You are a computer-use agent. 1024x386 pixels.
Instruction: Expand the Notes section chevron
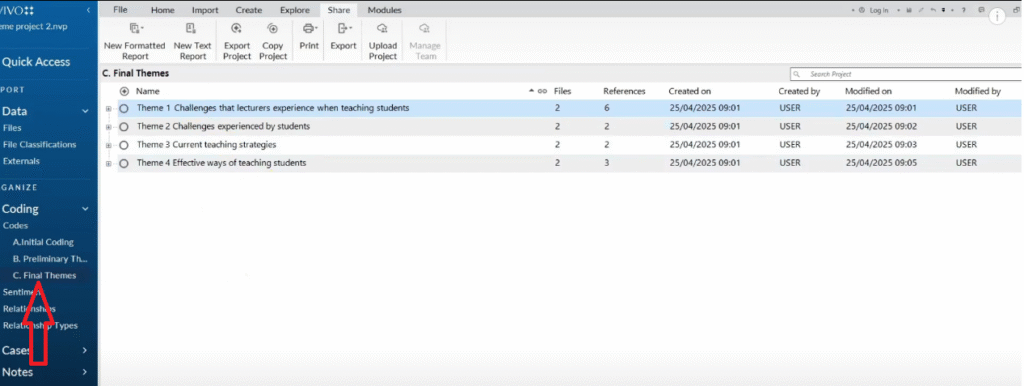85,372
